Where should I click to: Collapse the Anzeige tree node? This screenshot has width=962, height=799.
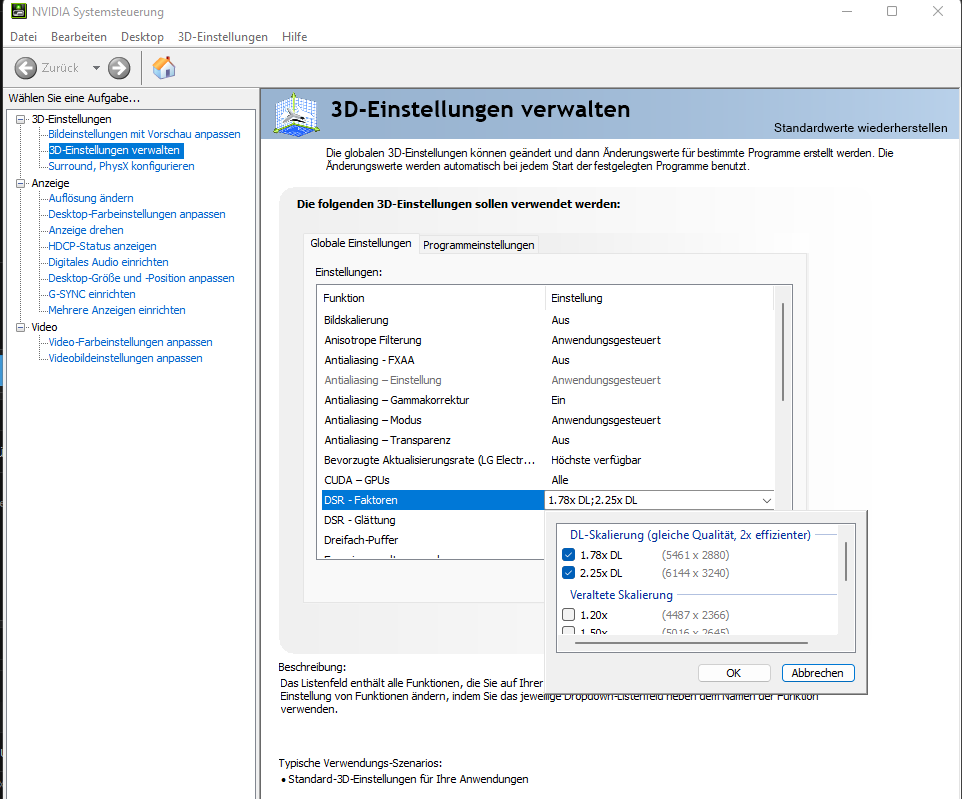(x=21, y=183)
